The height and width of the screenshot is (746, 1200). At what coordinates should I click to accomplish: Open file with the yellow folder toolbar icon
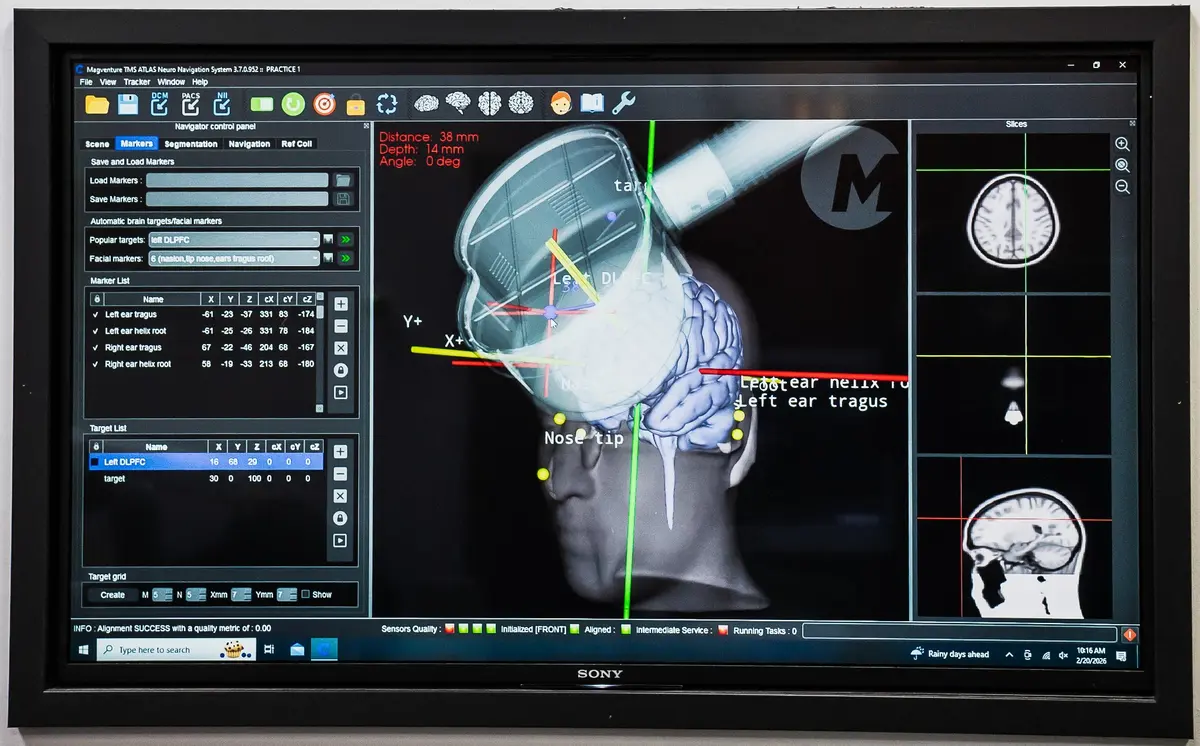pos(97,103)
